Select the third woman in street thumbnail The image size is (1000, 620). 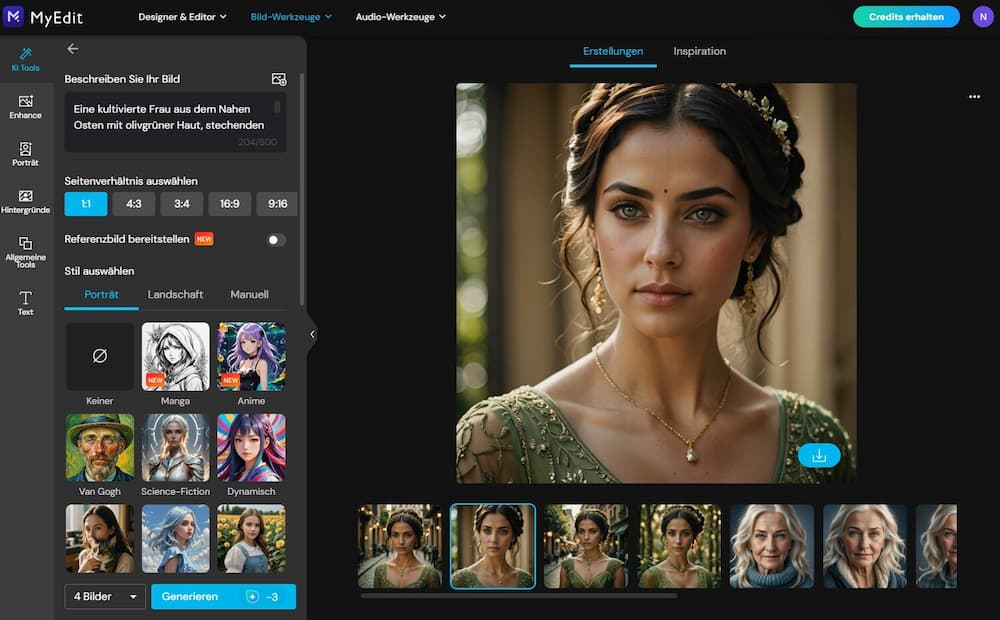pyautogui.click(x=585, y=546)
